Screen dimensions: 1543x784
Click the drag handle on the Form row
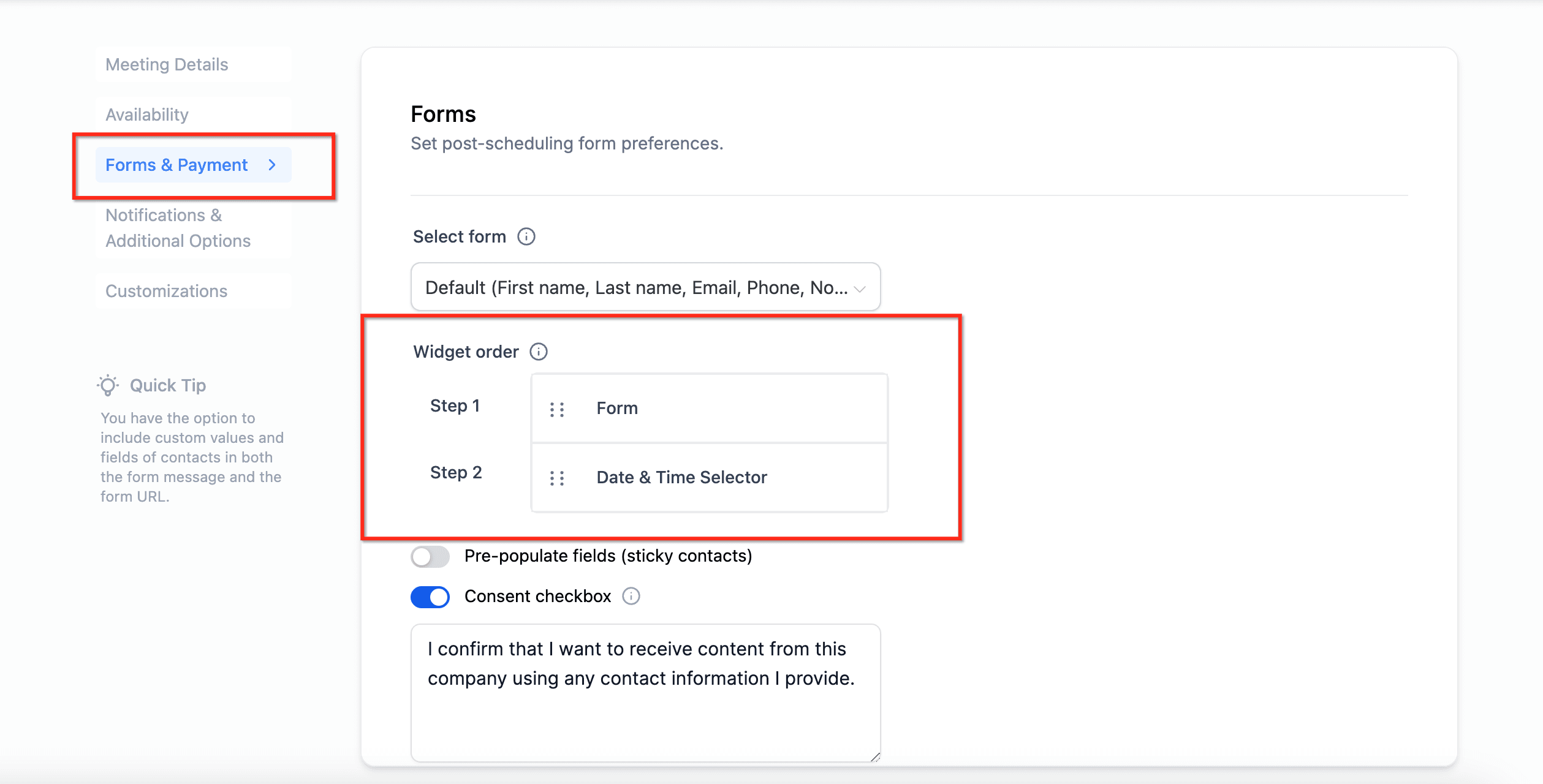556,409
